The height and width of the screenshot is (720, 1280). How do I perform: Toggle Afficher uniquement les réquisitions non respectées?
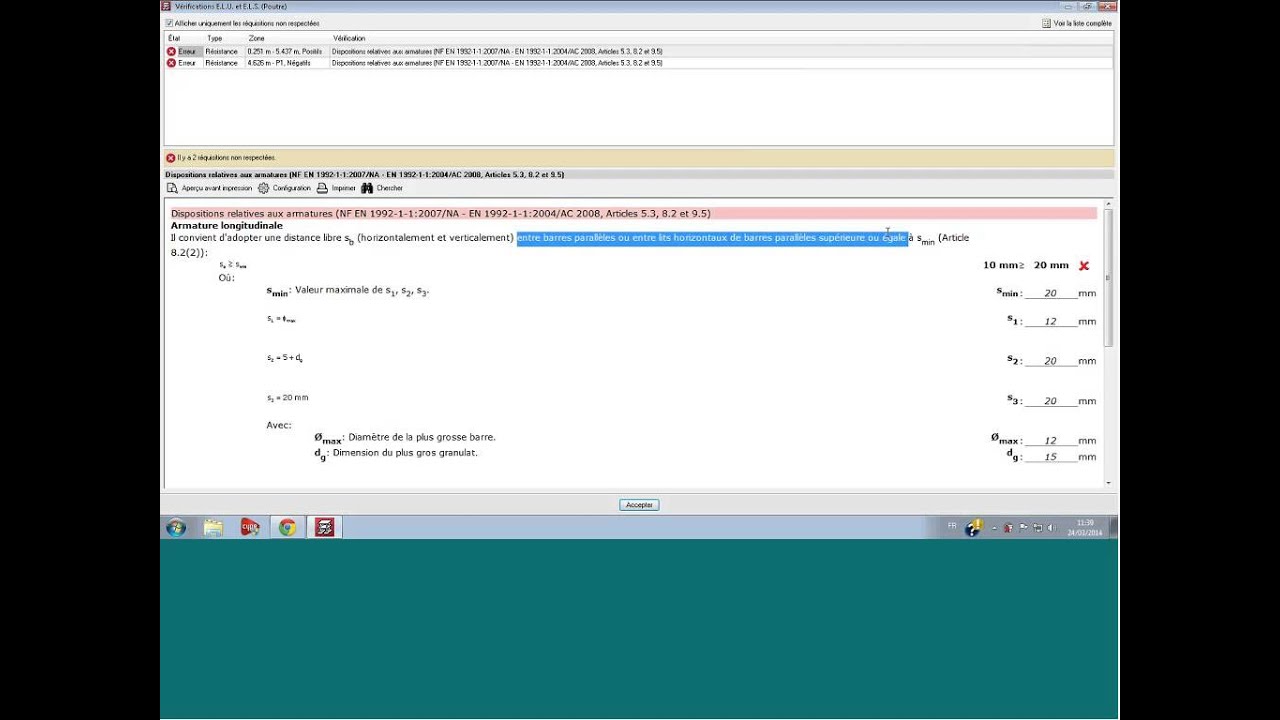pos(169,23)
